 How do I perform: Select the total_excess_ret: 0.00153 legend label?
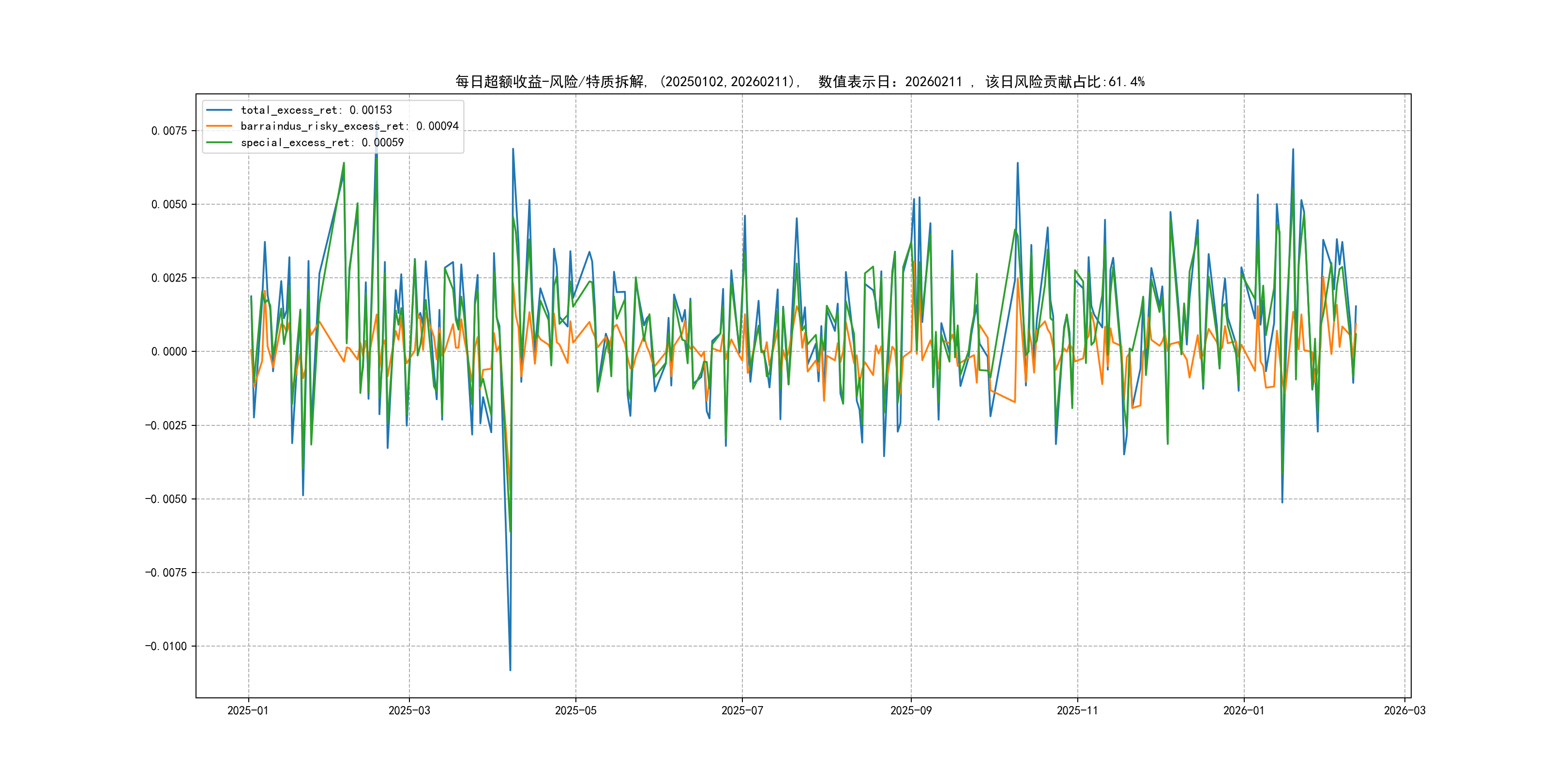click(x=316, y=110)
